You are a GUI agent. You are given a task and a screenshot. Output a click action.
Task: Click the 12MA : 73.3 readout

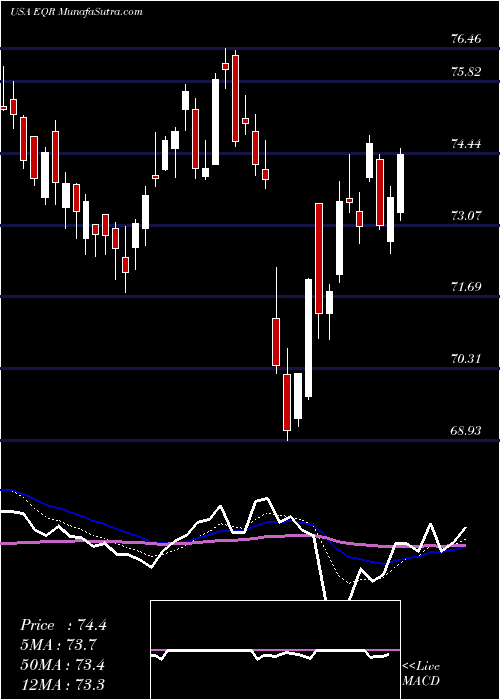63,684
